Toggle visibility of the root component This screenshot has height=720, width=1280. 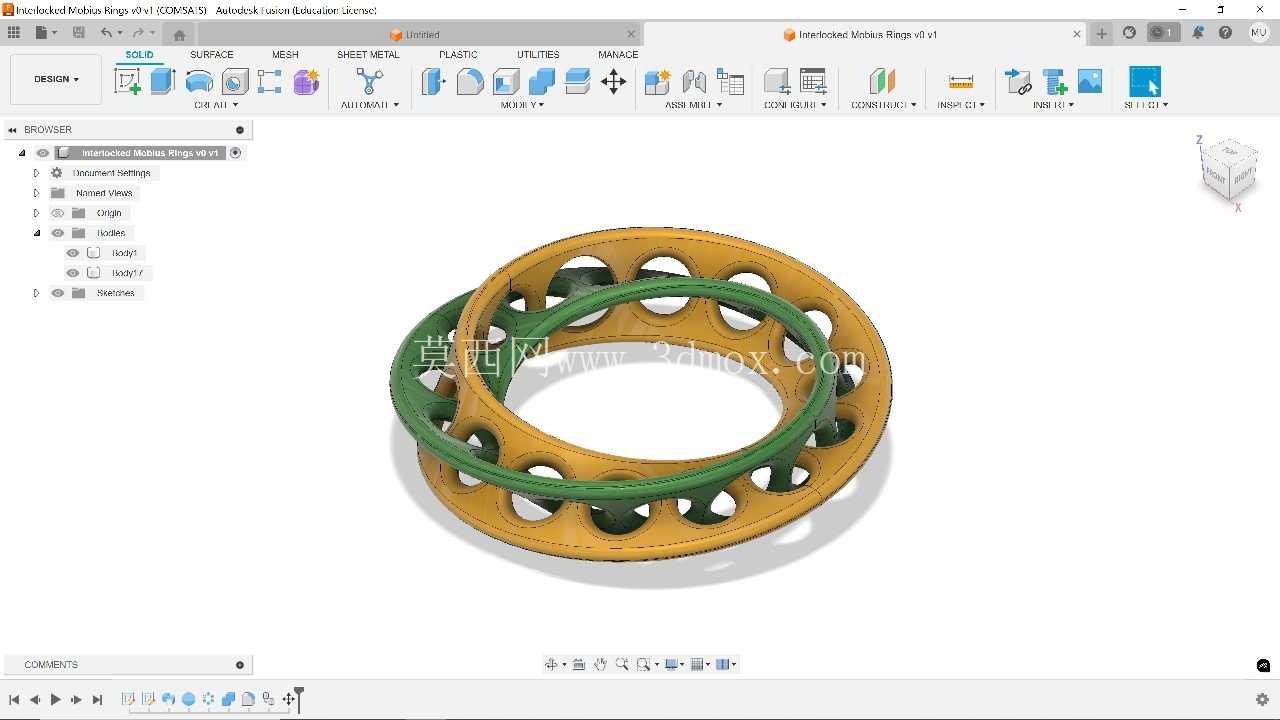coord(42,153)
